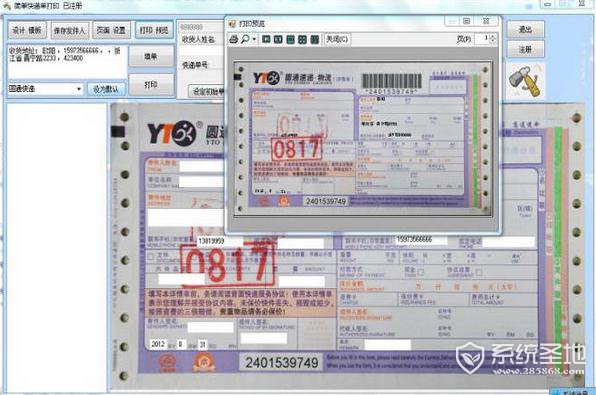Click the 设计模板 button
The image size is (596, 395).
pos(27,30)
